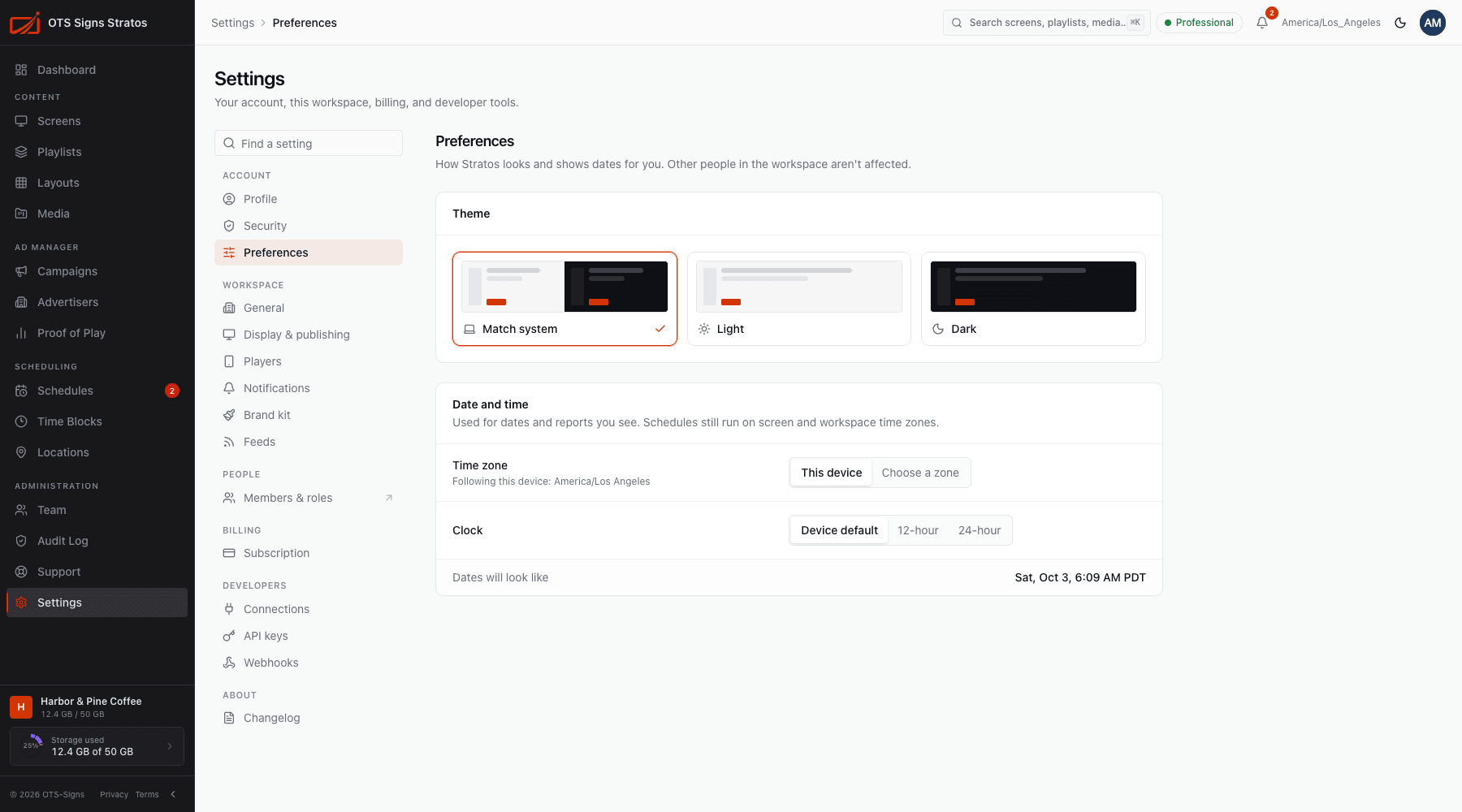The height and width of the screenshot is (812, 1462).
Task: Open Members & roles external link
Action: (309, 498)
